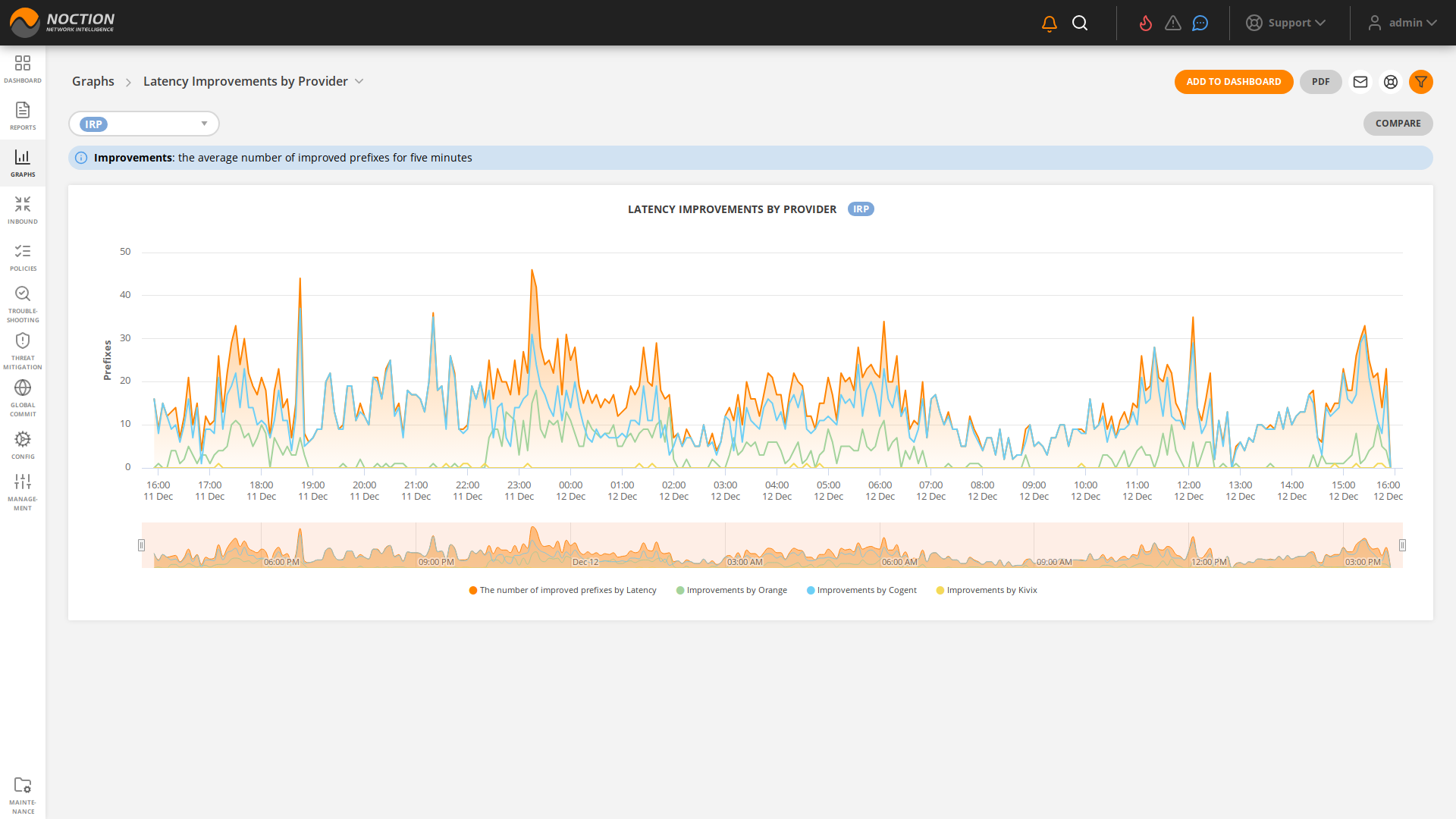The width and height of the screenshot is (1456, 819).
Task: Select the Reports sidebar icon
Action: (x=23, y=115)
